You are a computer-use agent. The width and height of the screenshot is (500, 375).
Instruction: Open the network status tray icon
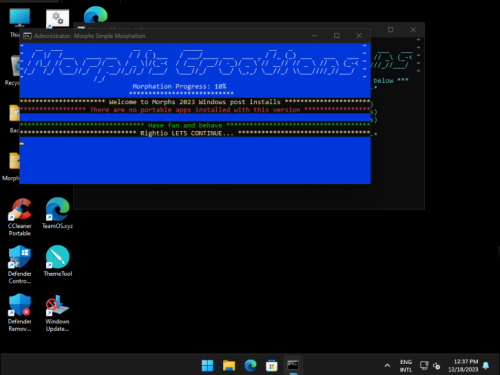point(424,366)
